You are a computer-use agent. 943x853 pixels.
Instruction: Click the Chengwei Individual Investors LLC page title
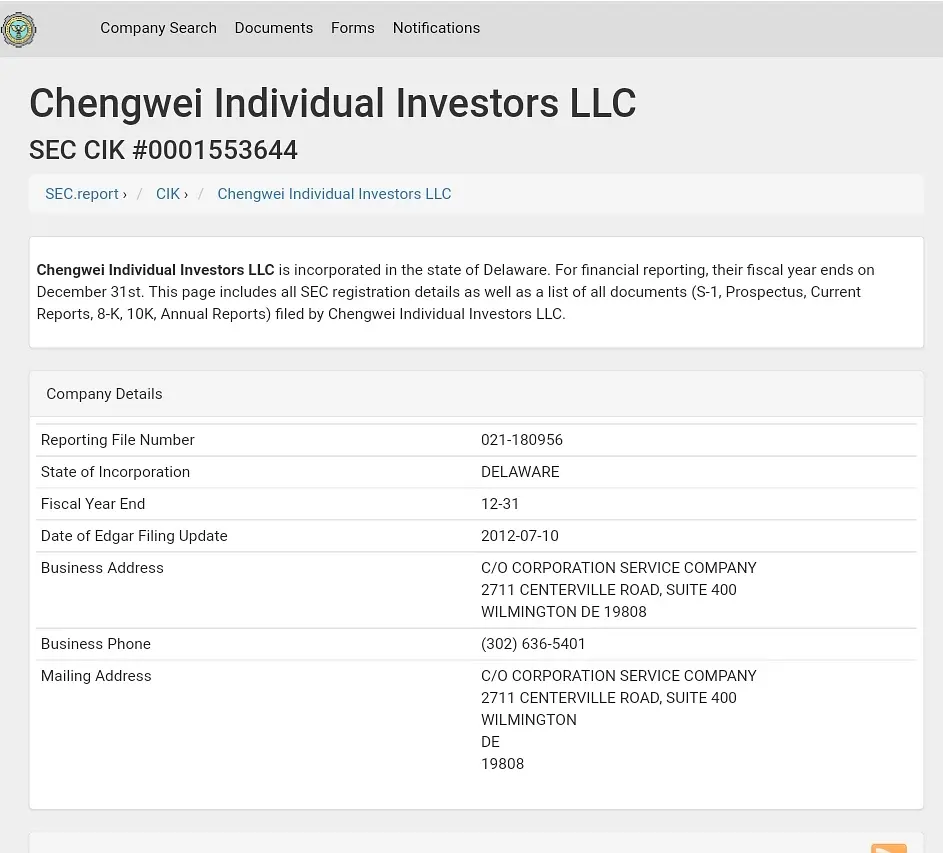[332, 104]
